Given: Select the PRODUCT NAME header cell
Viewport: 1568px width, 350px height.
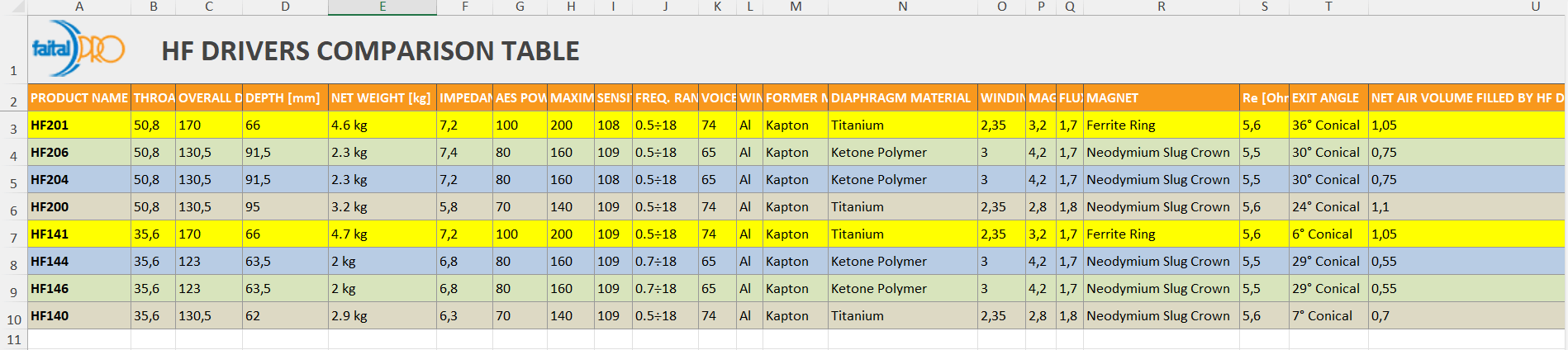Looking at the screenshot, I should pyautogui.click(x=79, y=97).
